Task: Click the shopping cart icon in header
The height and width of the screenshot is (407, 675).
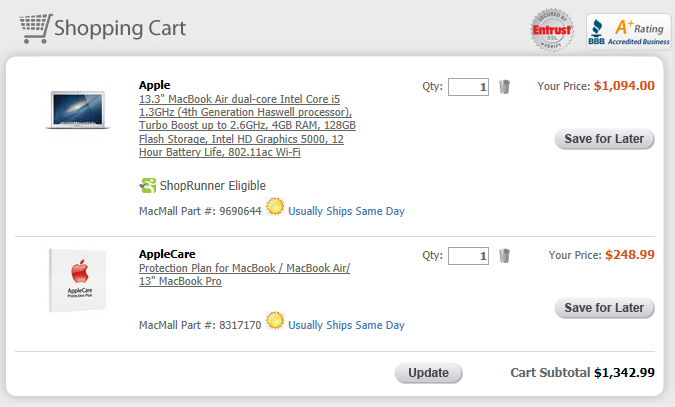Action: click(35, 28)
